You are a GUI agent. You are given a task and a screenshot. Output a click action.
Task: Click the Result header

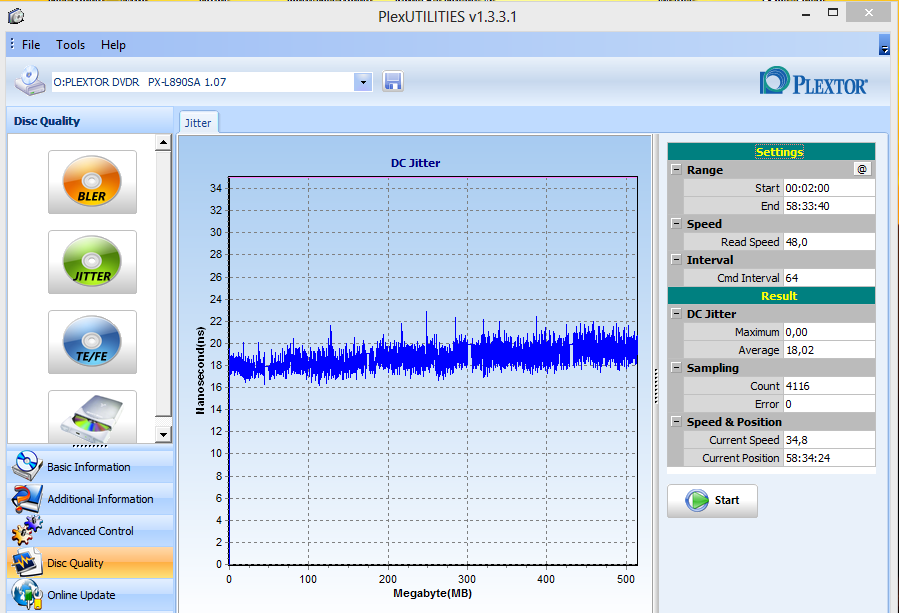[771, 296]
